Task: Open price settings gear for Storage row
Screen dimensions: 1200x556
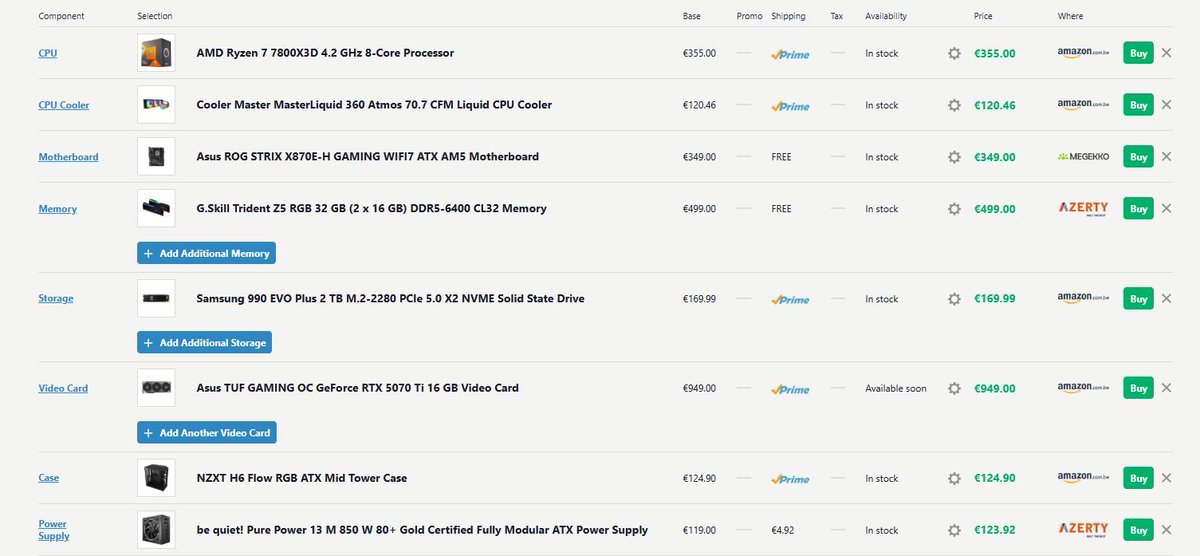Action: tap(954, 299)
